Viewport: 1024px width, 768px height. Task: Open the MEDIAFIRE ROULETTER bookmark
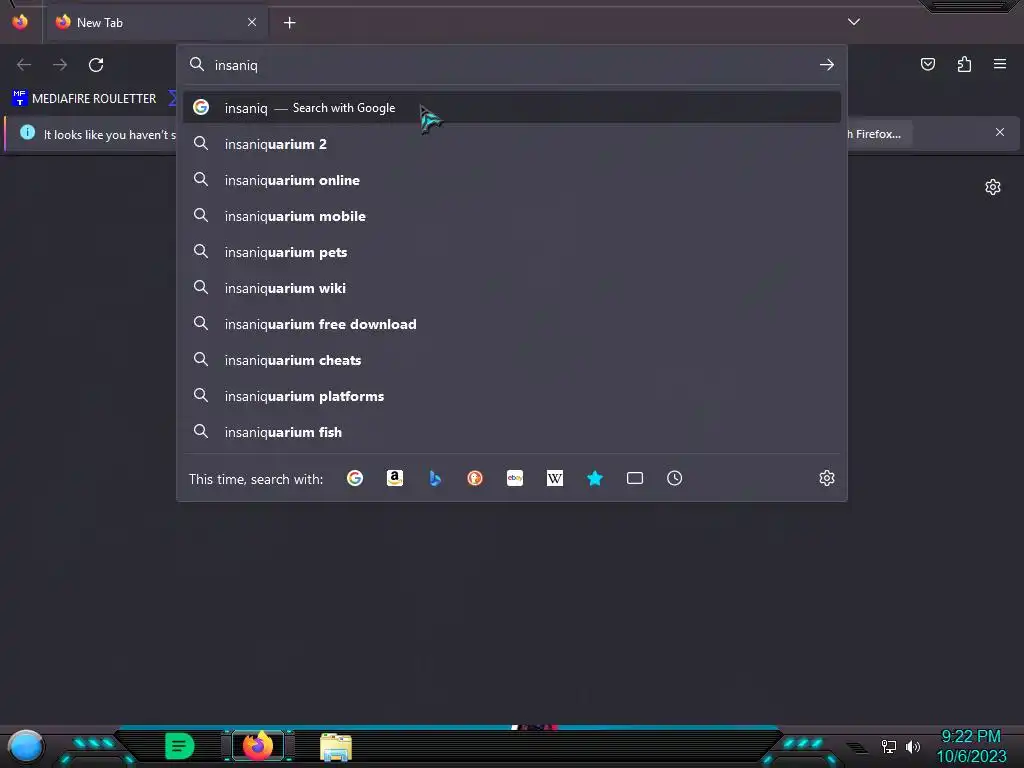pos(84,99)
